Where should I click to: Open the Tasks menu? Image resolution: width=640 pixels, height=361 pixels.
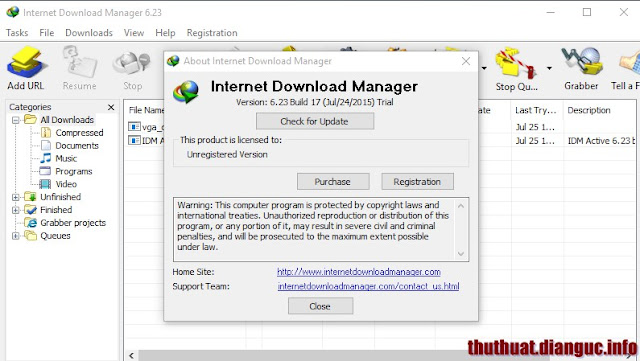17,33
